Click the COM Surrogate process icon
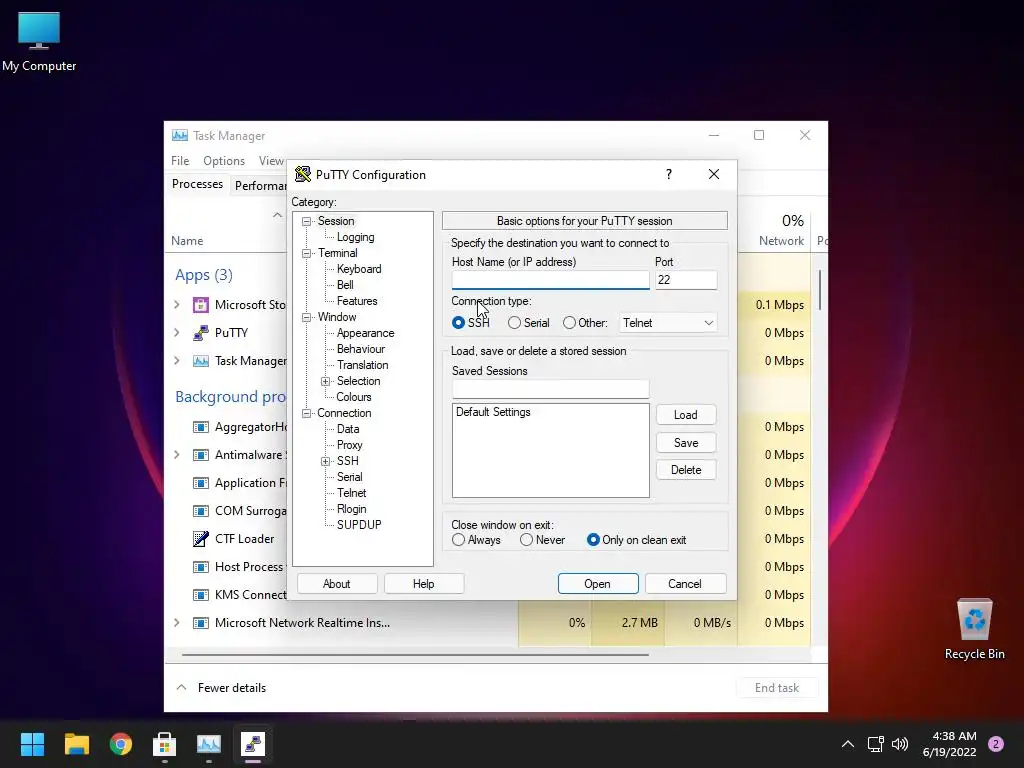This screenshot has height=768, width=1024. click(x=200, y=511)
